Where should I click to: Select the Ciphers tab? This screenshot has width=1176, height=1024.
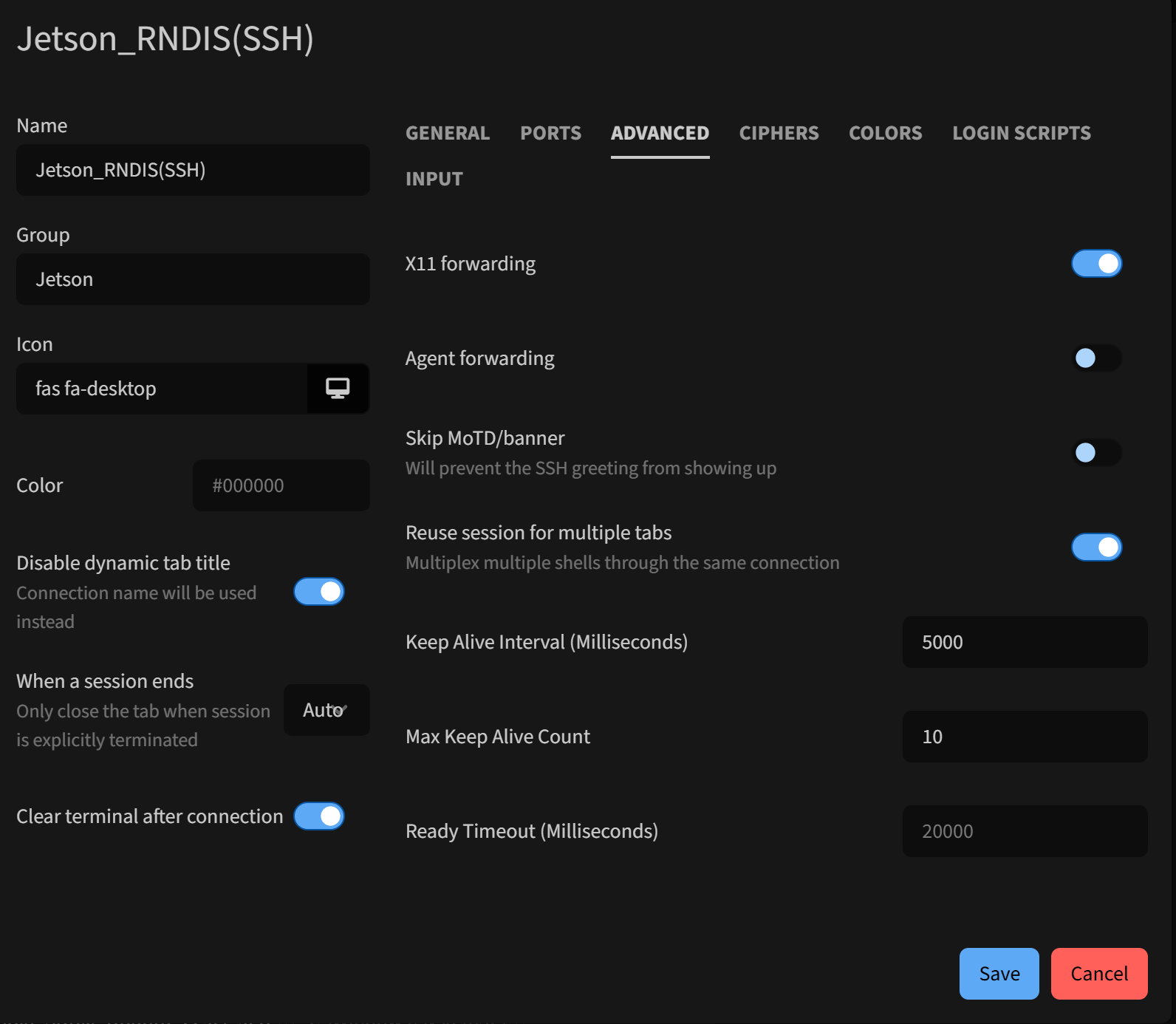tap(779, 133)
